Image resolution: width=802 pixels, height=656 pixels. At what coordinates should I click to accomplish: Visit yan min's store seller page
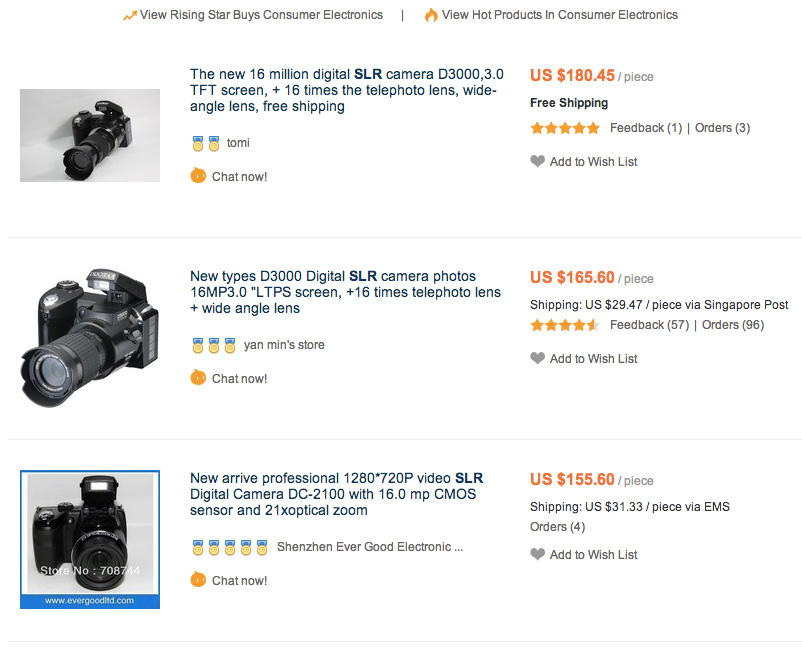pyautogui.click(x=284, y=345)
